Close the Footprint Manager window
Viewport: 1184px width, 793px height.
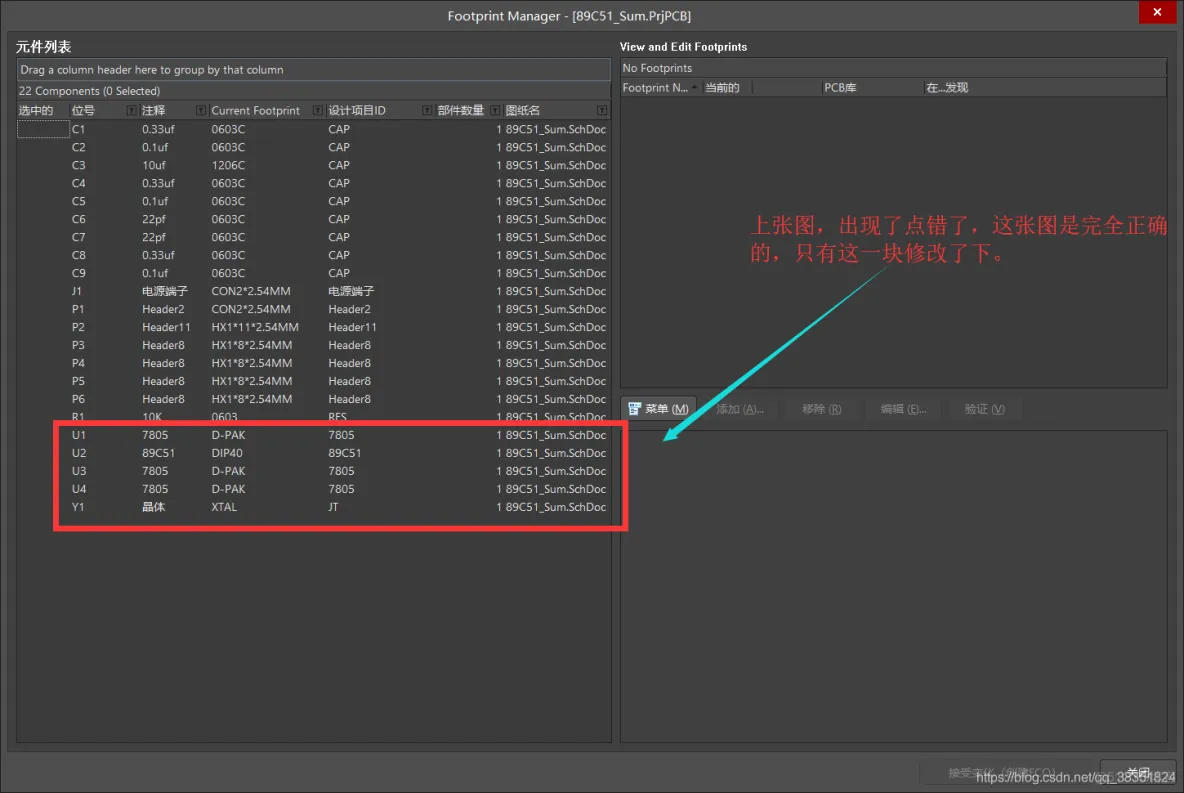tap(1157, 12)
